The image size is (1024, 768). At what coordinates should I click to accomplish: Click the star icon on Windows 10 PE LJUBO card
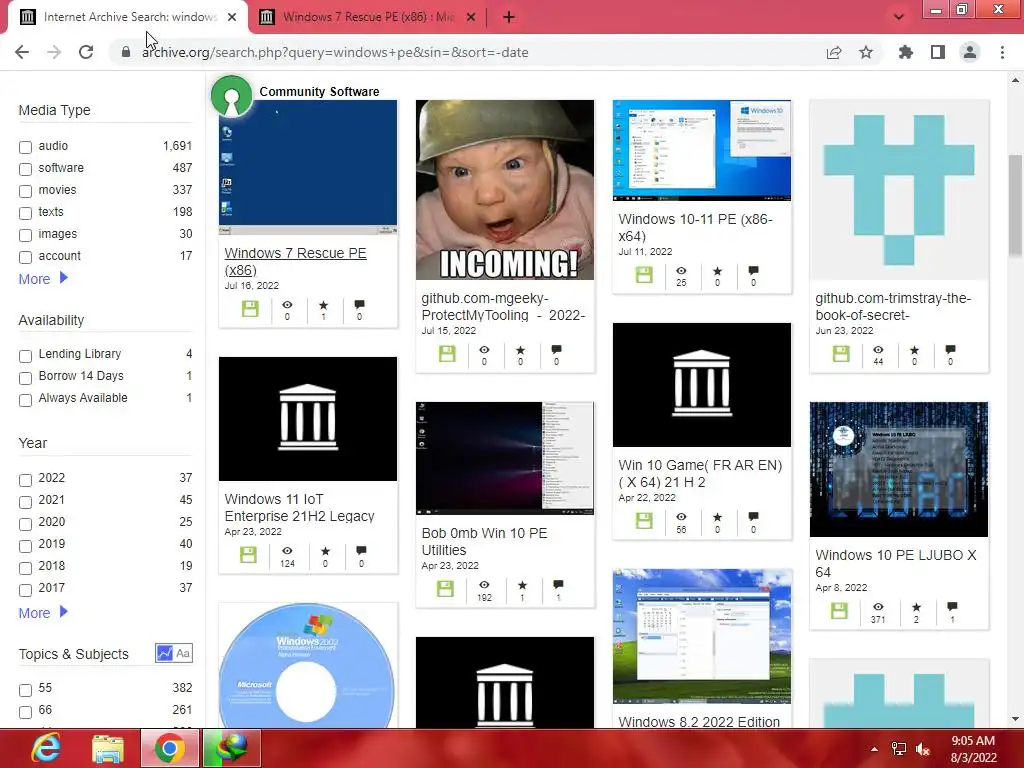pos(916,607)
